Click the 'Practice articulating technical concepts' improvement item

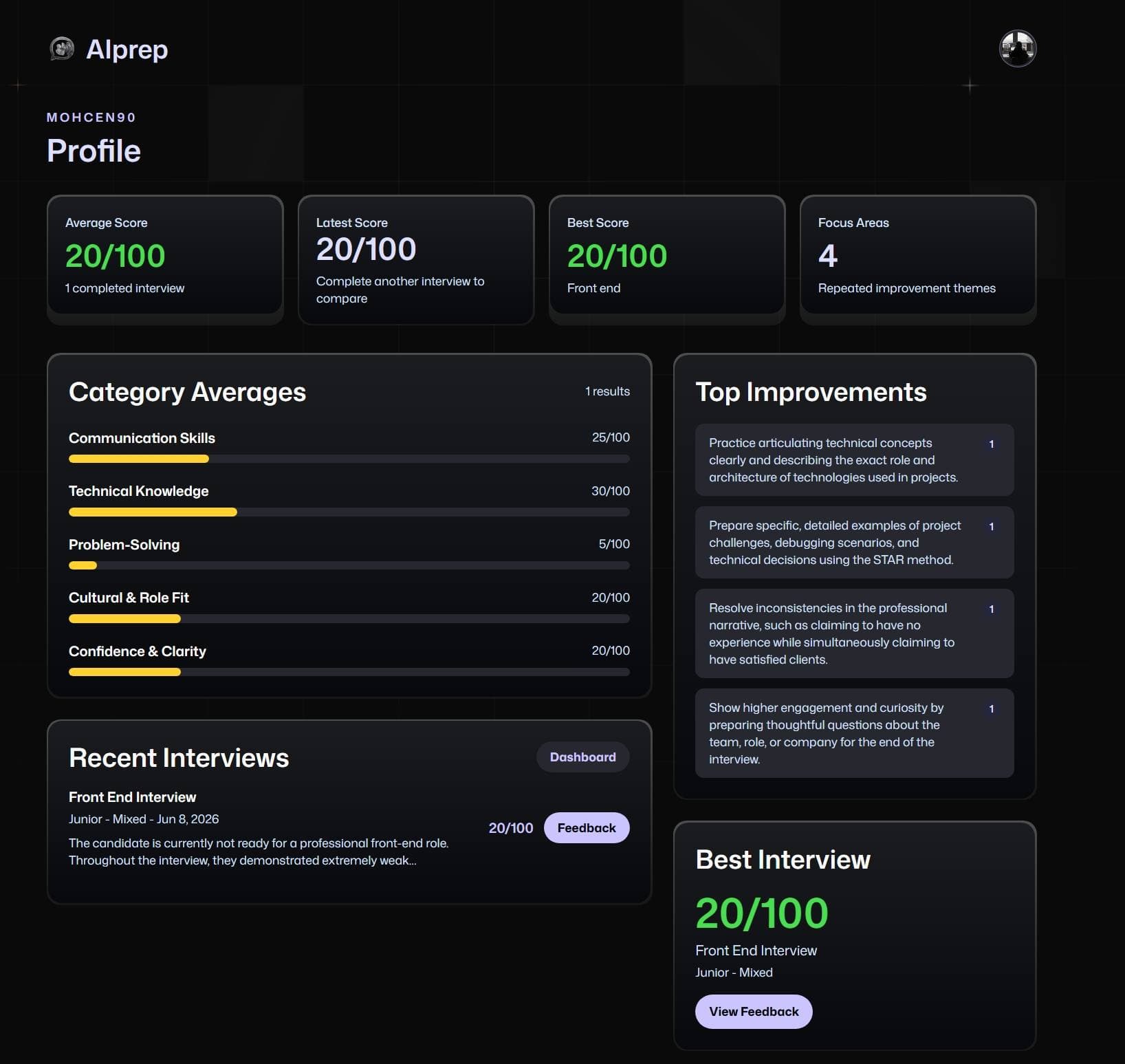[854, 459]
